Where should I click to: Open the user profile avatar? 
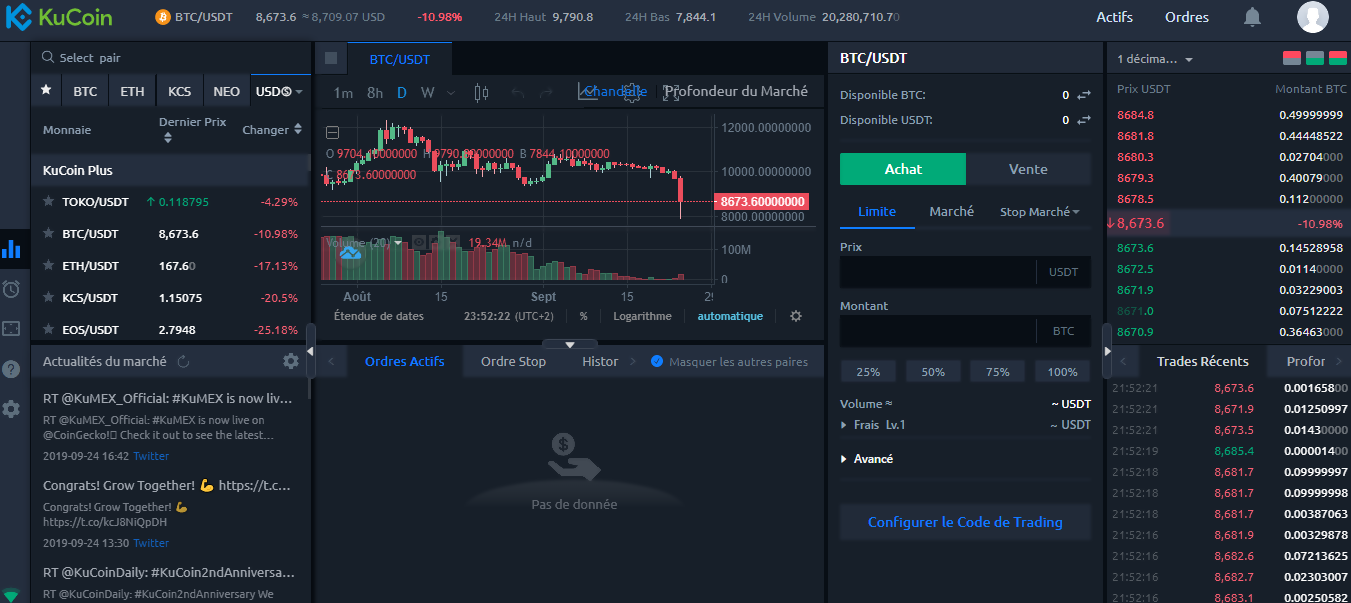[1312, 17]
